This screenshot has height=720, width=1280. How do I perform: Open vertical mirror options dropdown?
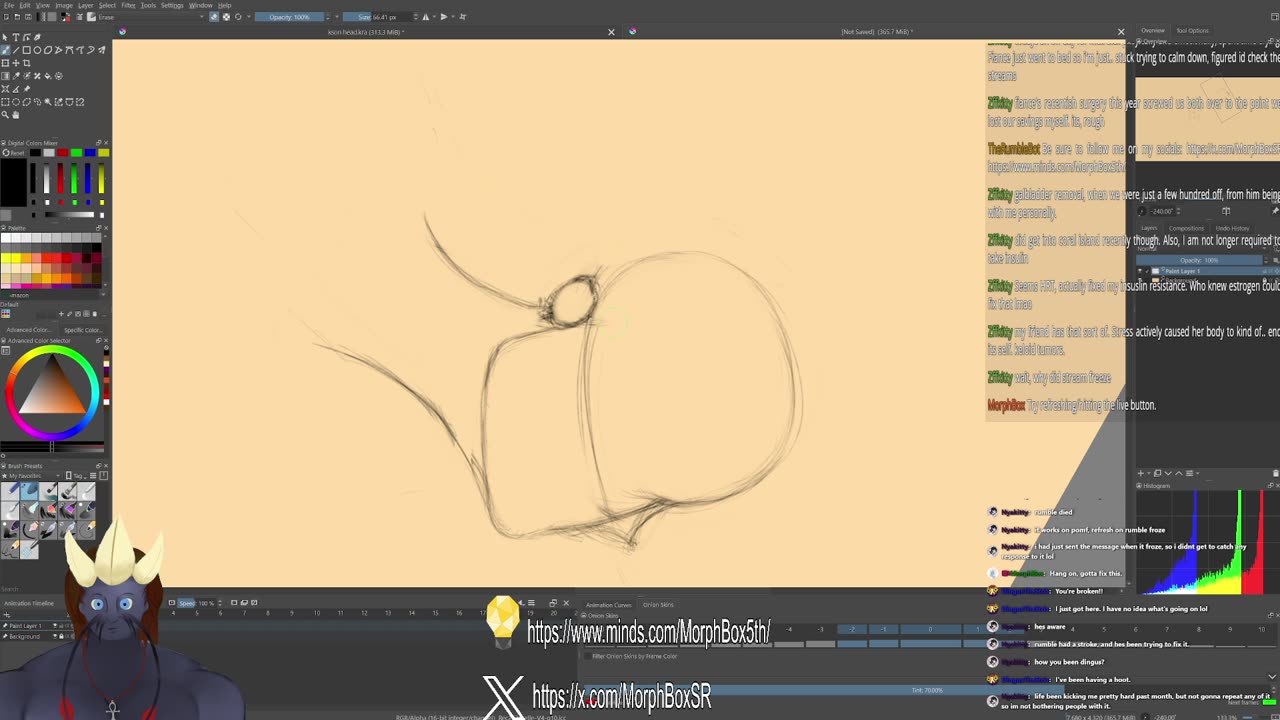point(453,17)
